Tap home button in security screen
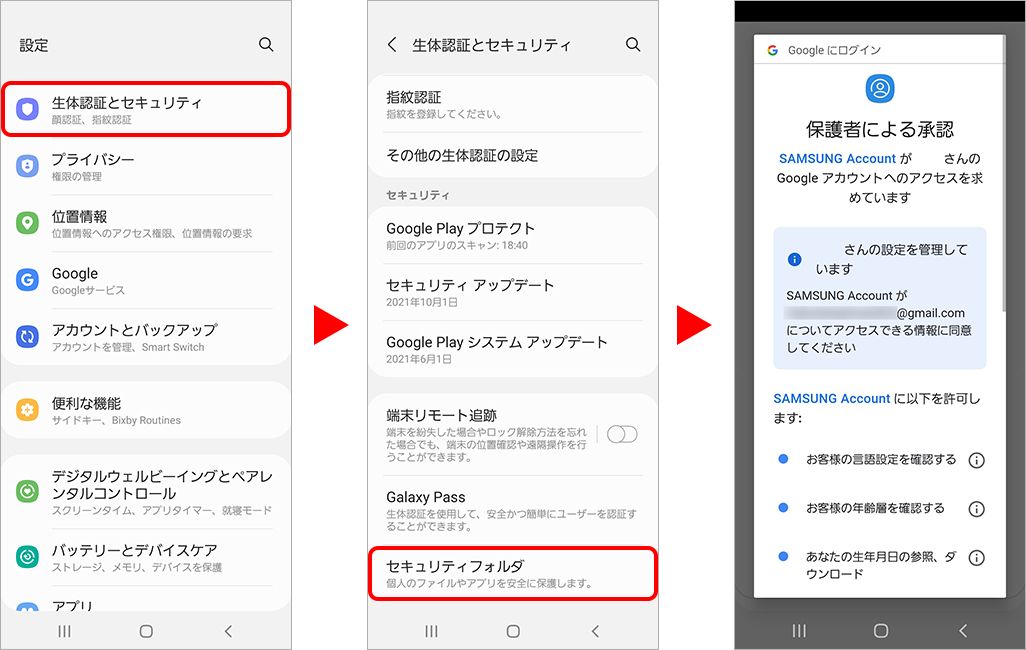The height and width of the screenshot is (650, 1026). click(513, 631)
